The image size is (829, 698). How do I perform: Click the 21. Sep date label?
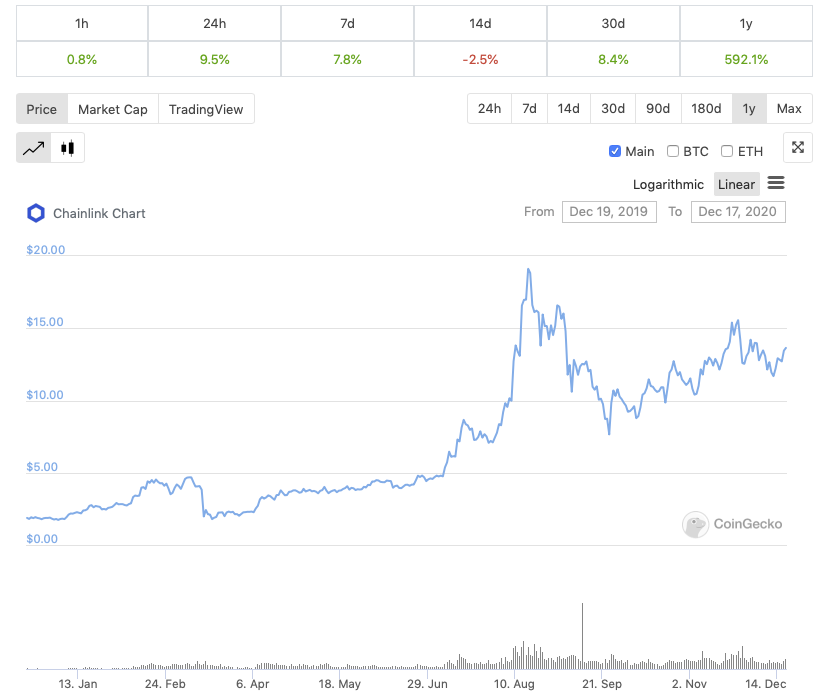(602, 684)
